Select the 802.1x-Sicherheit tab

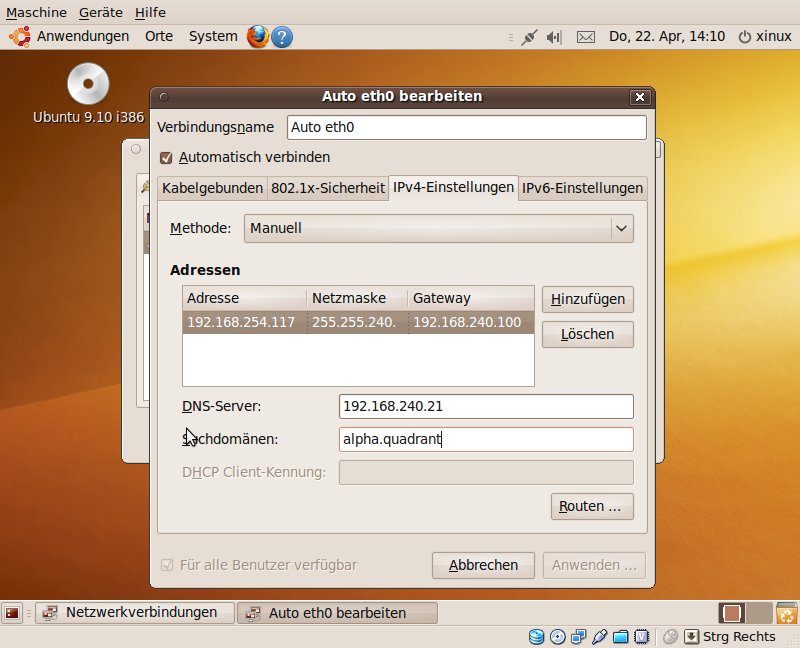[x=328, y=188]
